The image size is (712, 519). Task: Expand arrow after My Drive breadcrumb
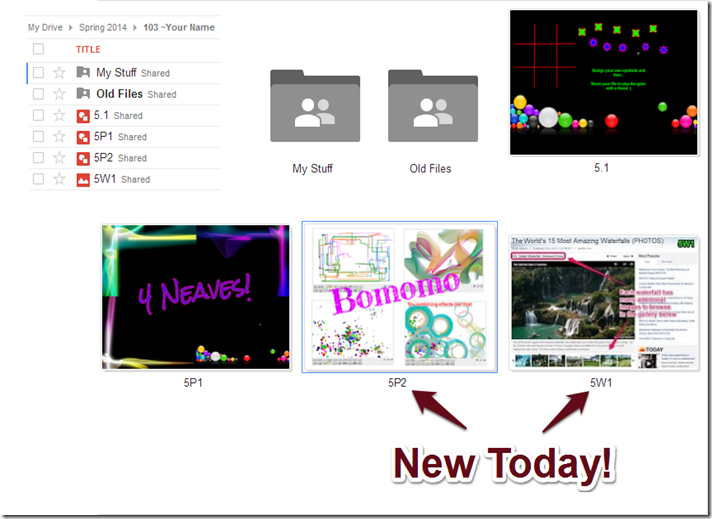(x=70, y=28)
